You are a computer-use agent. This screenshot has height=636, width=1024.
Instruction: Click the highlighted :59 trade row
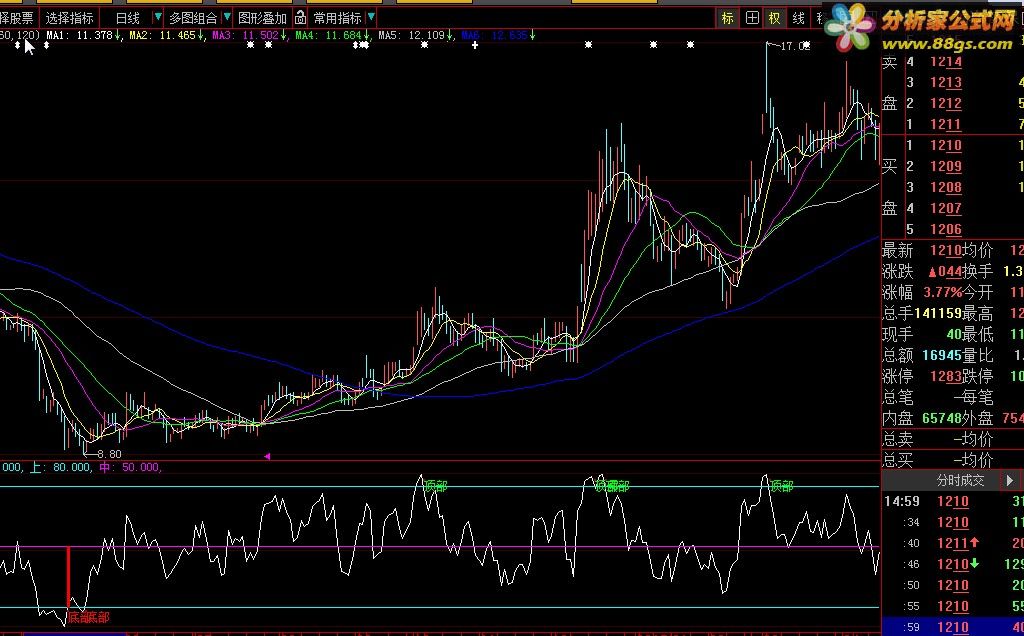tap(953, 627)
